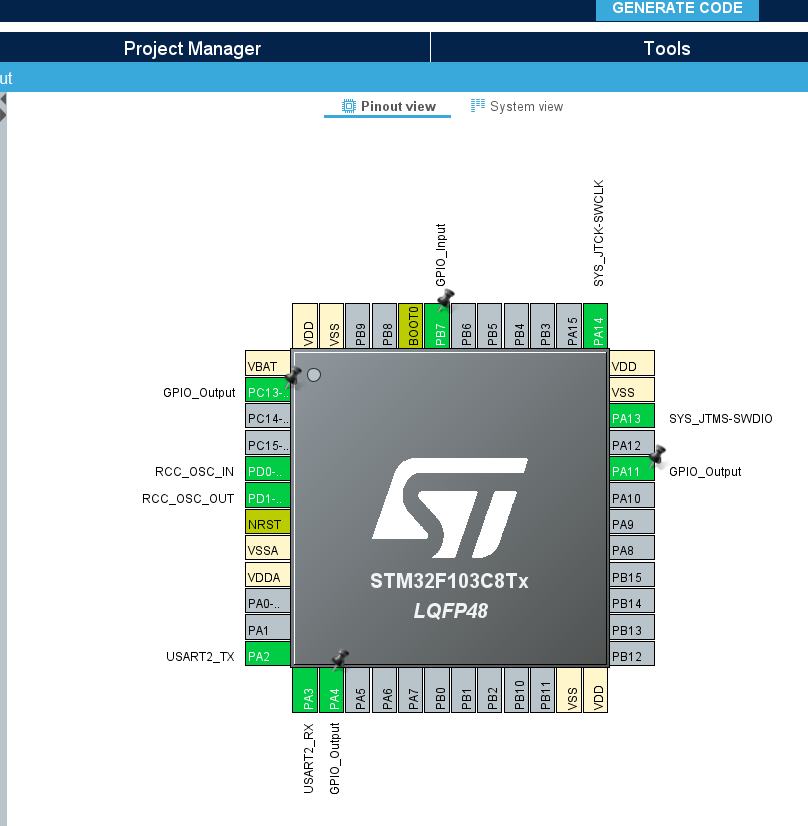The image size is (808, 826).
Task: Click the pushpin icon on PB7
Action: (445, 299)
